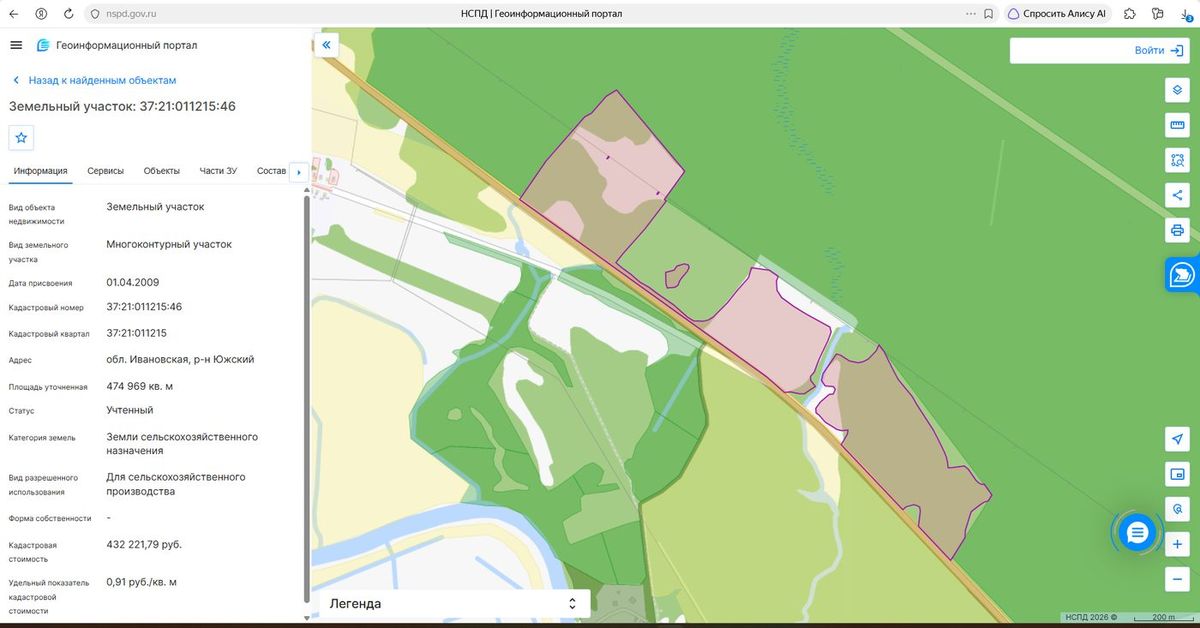This screenshot has height=628, width=1200.
Task: Open the overview mini-map
Action: pyautogui.click(x=1178, y=474)
